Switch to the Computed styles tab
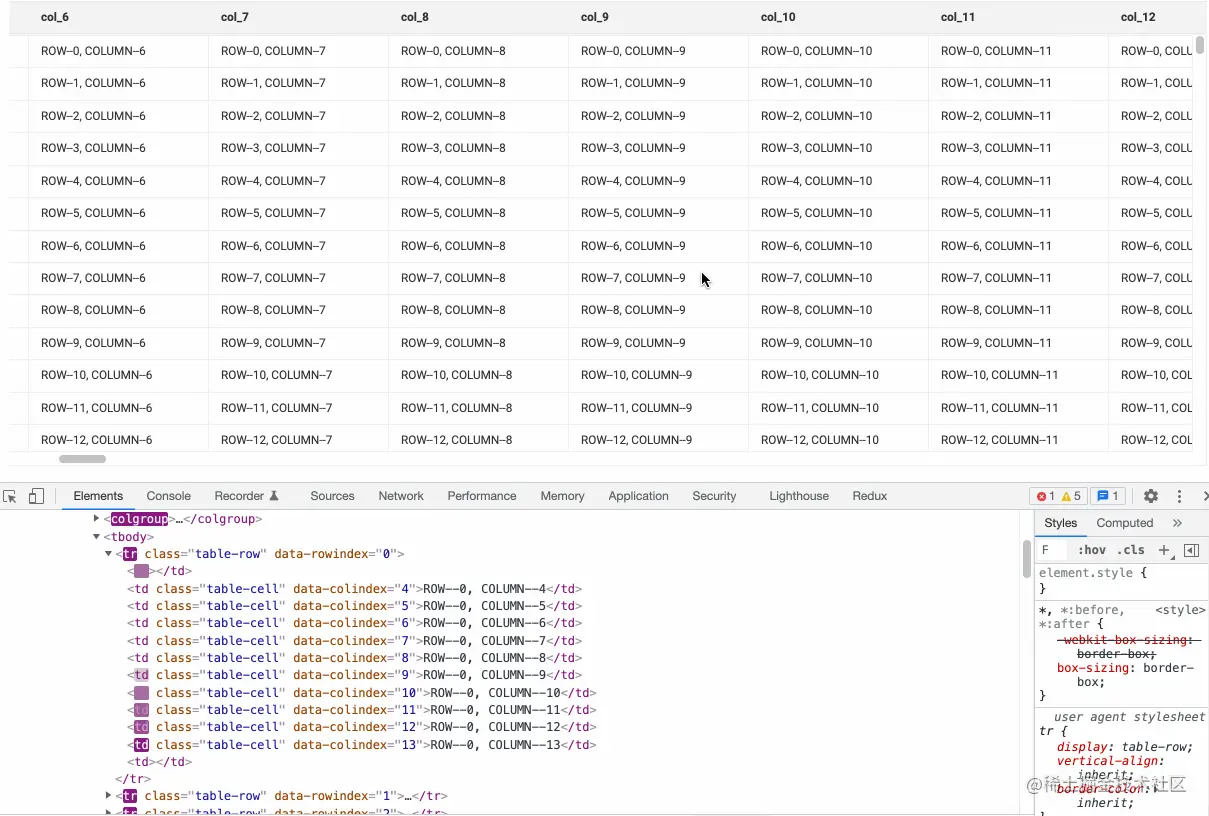The image size is (1209, 816). (1124, 522)
